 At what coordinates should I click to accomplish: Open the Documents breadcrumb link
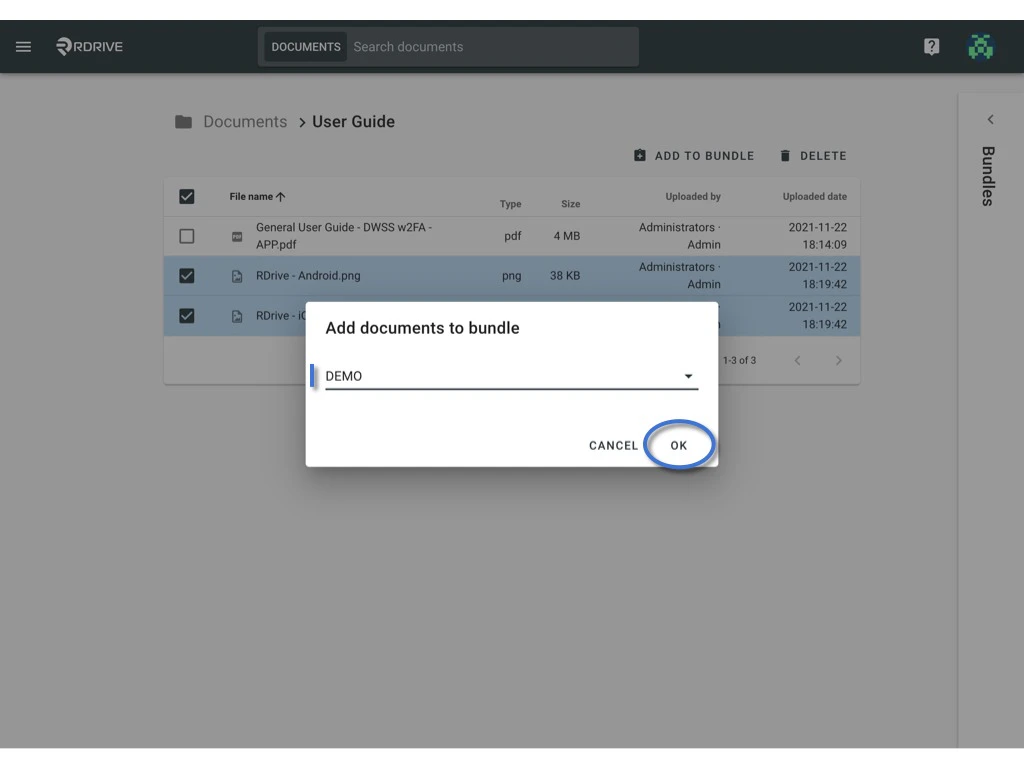click(245, 121)
